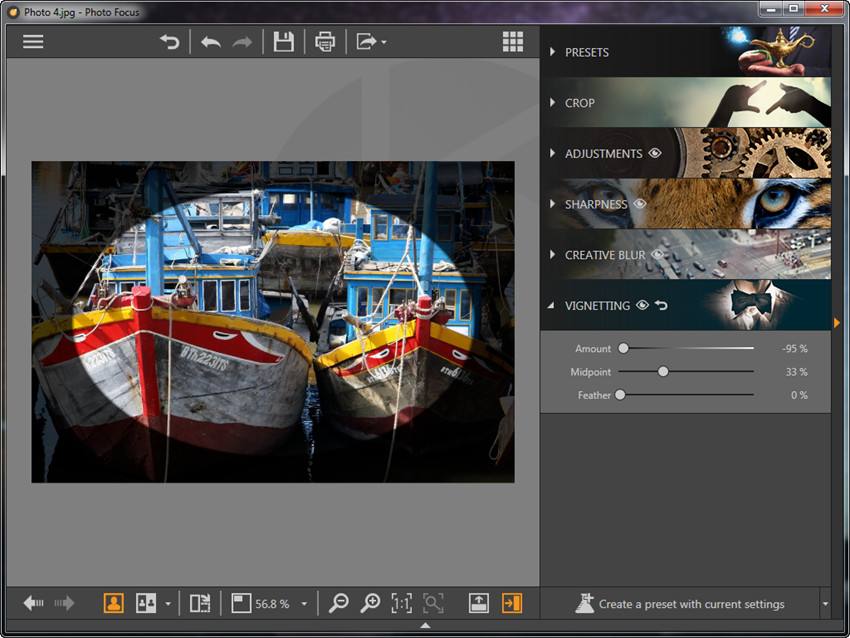
Task: Collapse the VIGNETTING section
Action: tap(551, 305)
